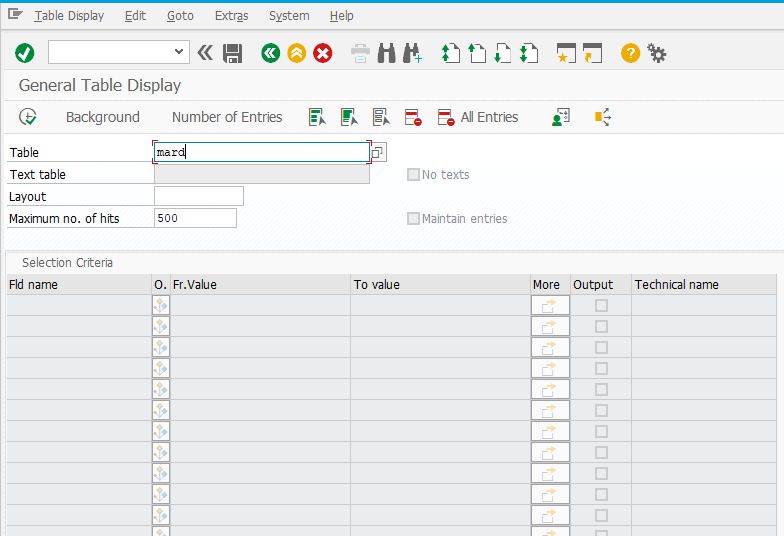
Task: Click the Table input field containing mard
Action: (262, 152)
